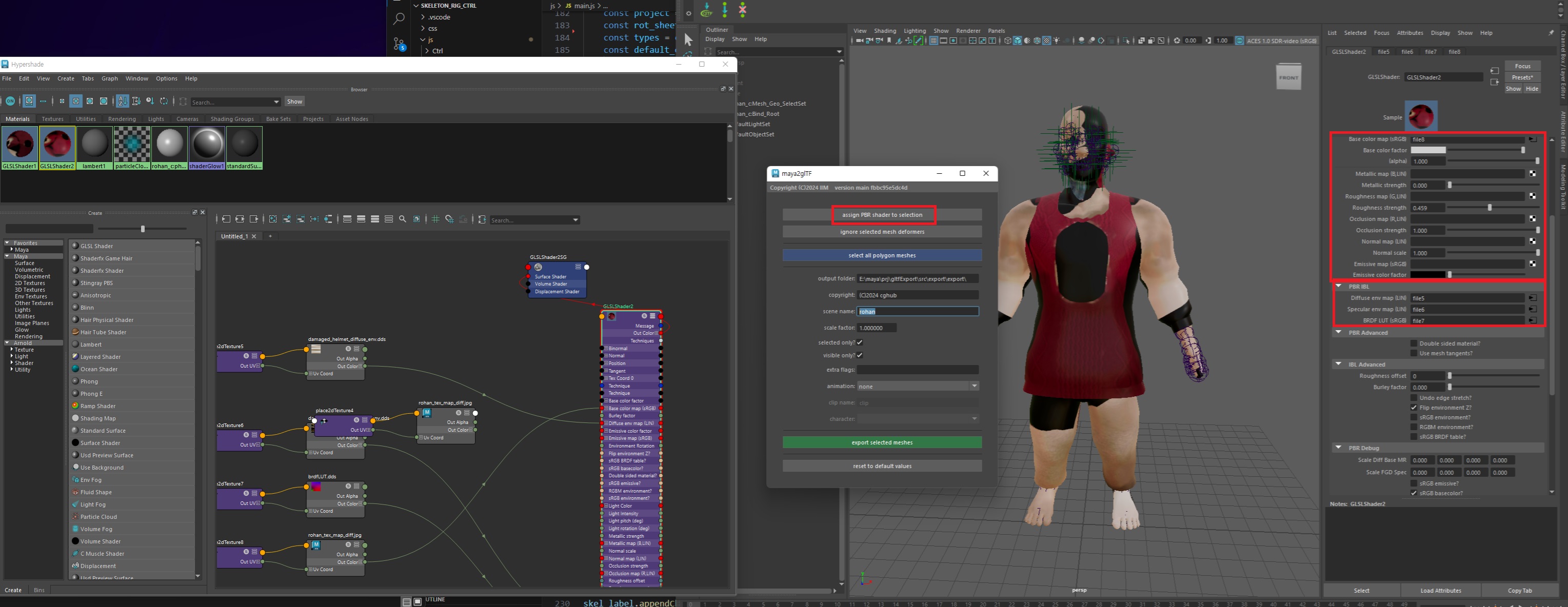
Task: Switch to the Textures tab
Action: (x=52, y=119)
